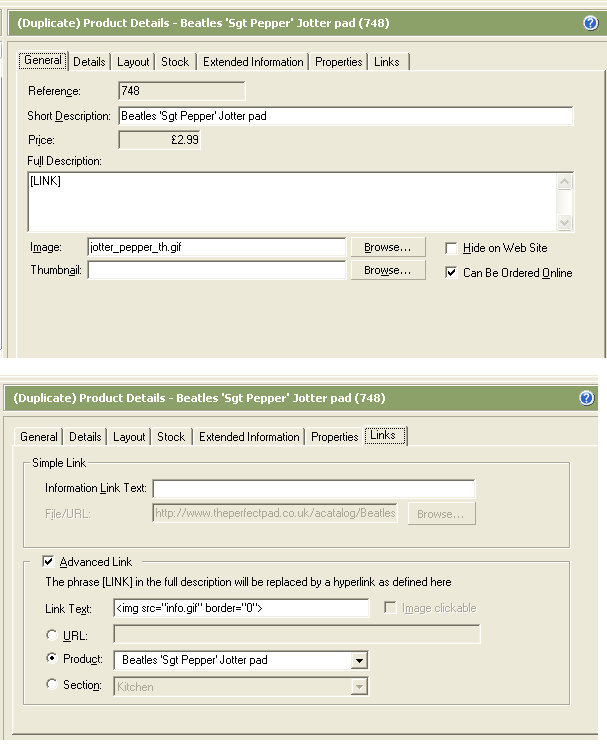This screenshot has height=744, width=607.
Task: Click into the Short Description field
Action: tap(345, 116)
